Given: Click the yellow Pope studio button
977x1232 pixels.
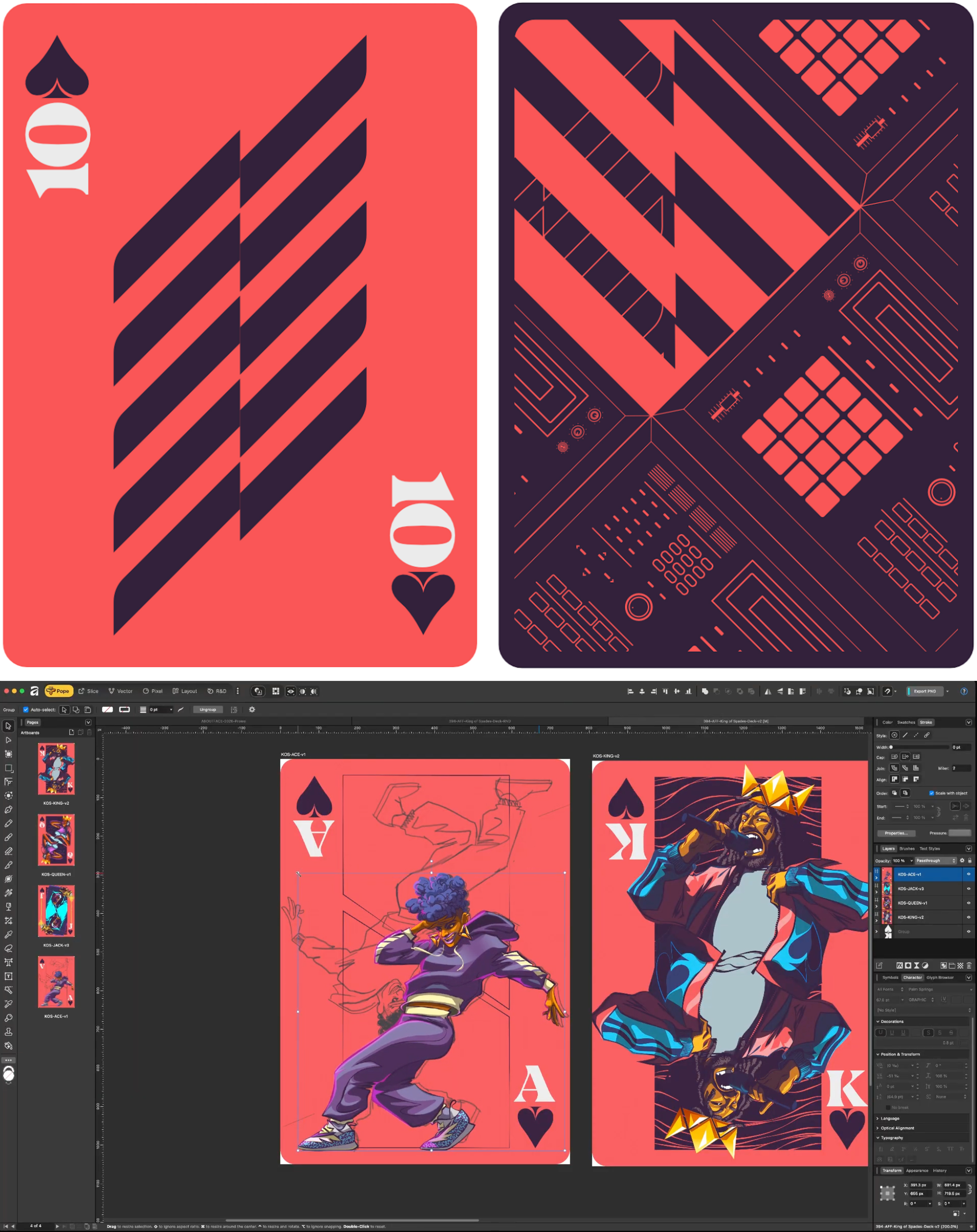Looking at the screenshot, I should pos(58,691).
